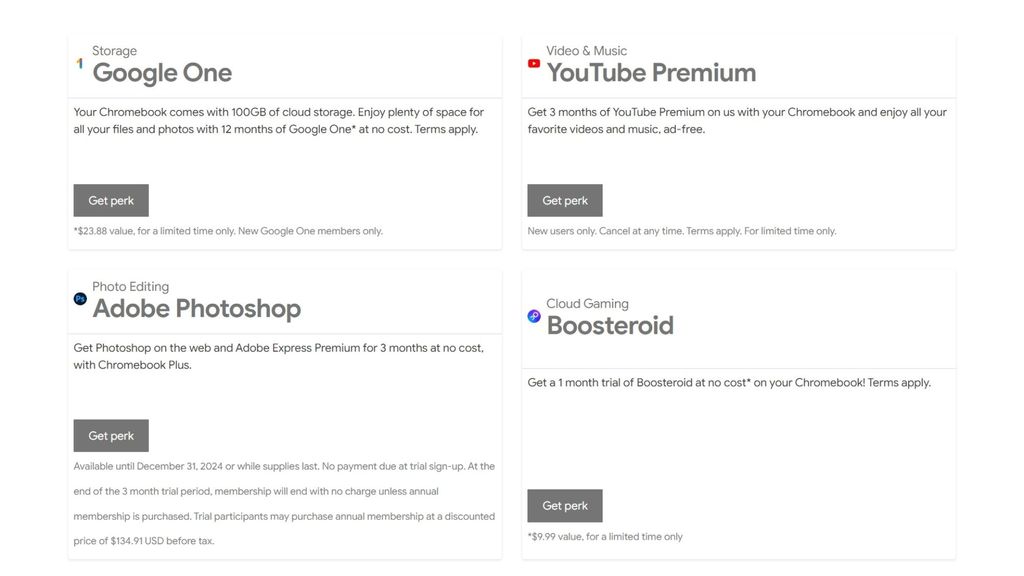Viewport: 1024px width, 576px height.
Task: Get perk for Google One storage
Action: pos(110,200)
